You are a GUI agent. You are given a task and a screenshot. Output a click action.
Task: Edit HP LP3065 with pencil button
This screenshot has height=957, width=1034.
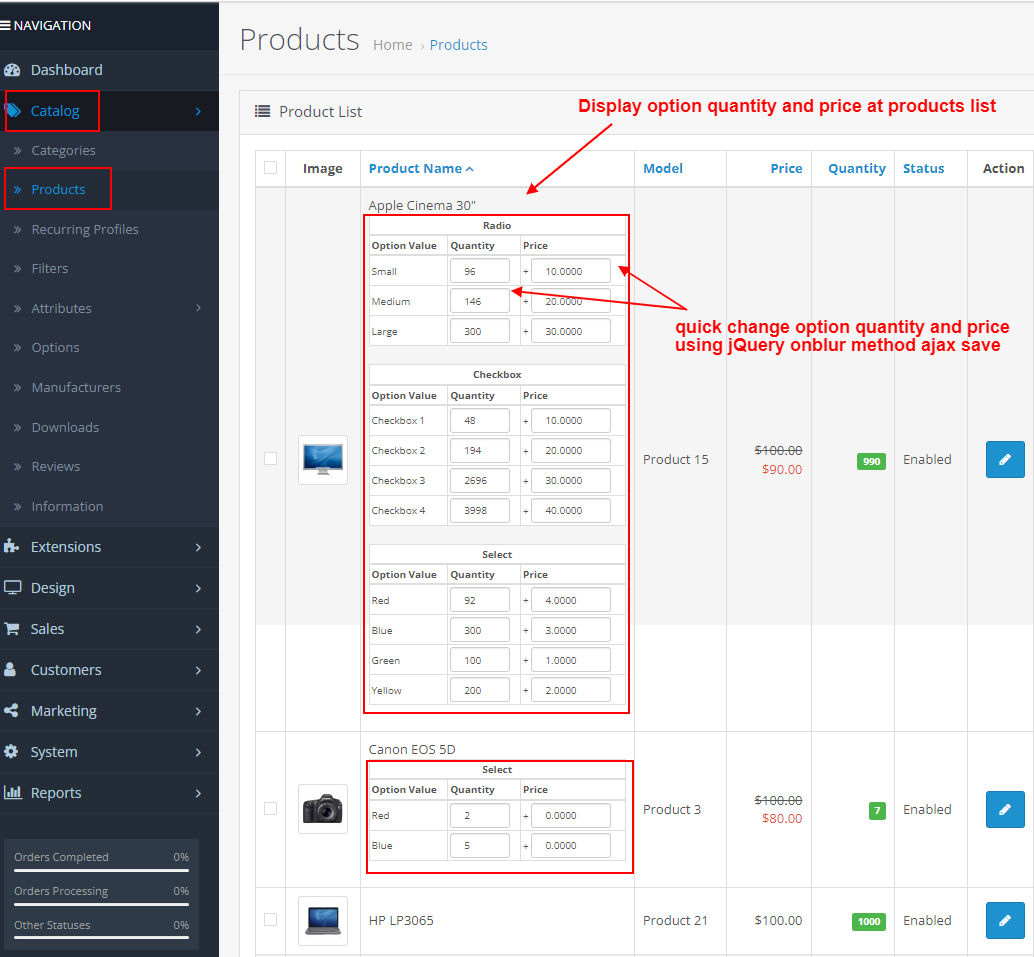click(1005, 920)
